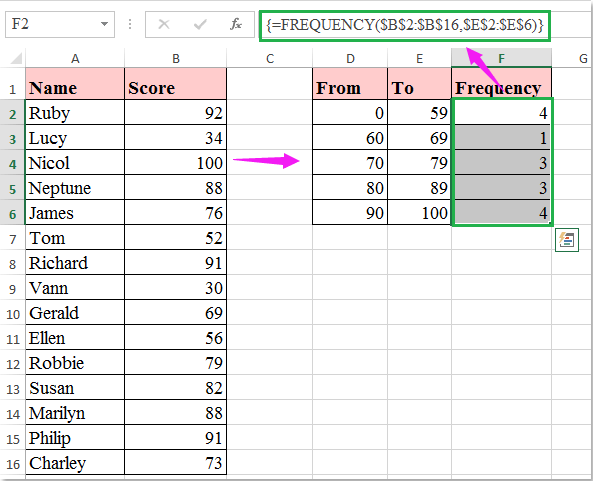Select the cell containing Gerald
The height and width of the screenshot is (481, 593).
click(x=75, y=312)
